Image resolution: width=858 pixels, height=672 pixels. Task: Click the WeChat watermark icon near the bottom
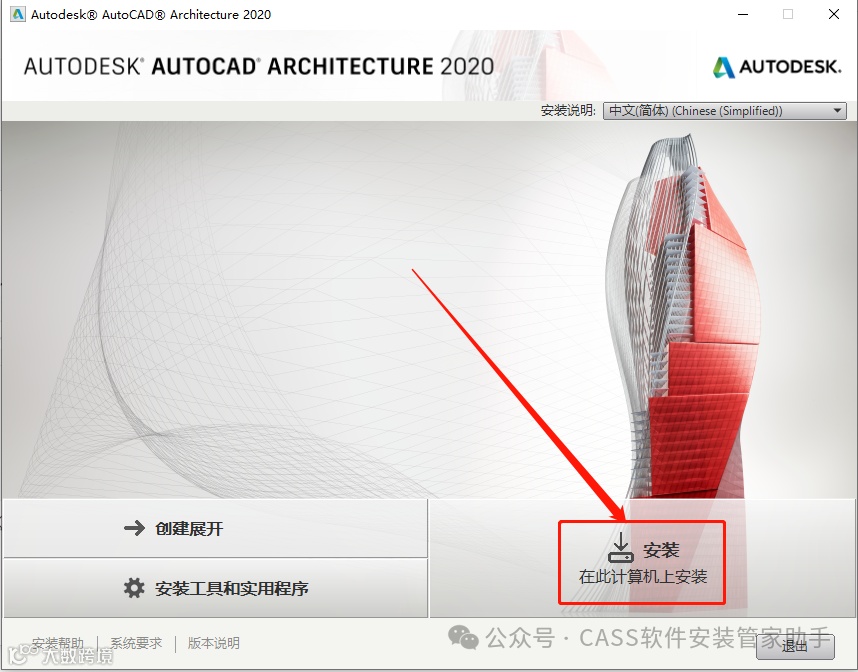(x=463, y=637)
